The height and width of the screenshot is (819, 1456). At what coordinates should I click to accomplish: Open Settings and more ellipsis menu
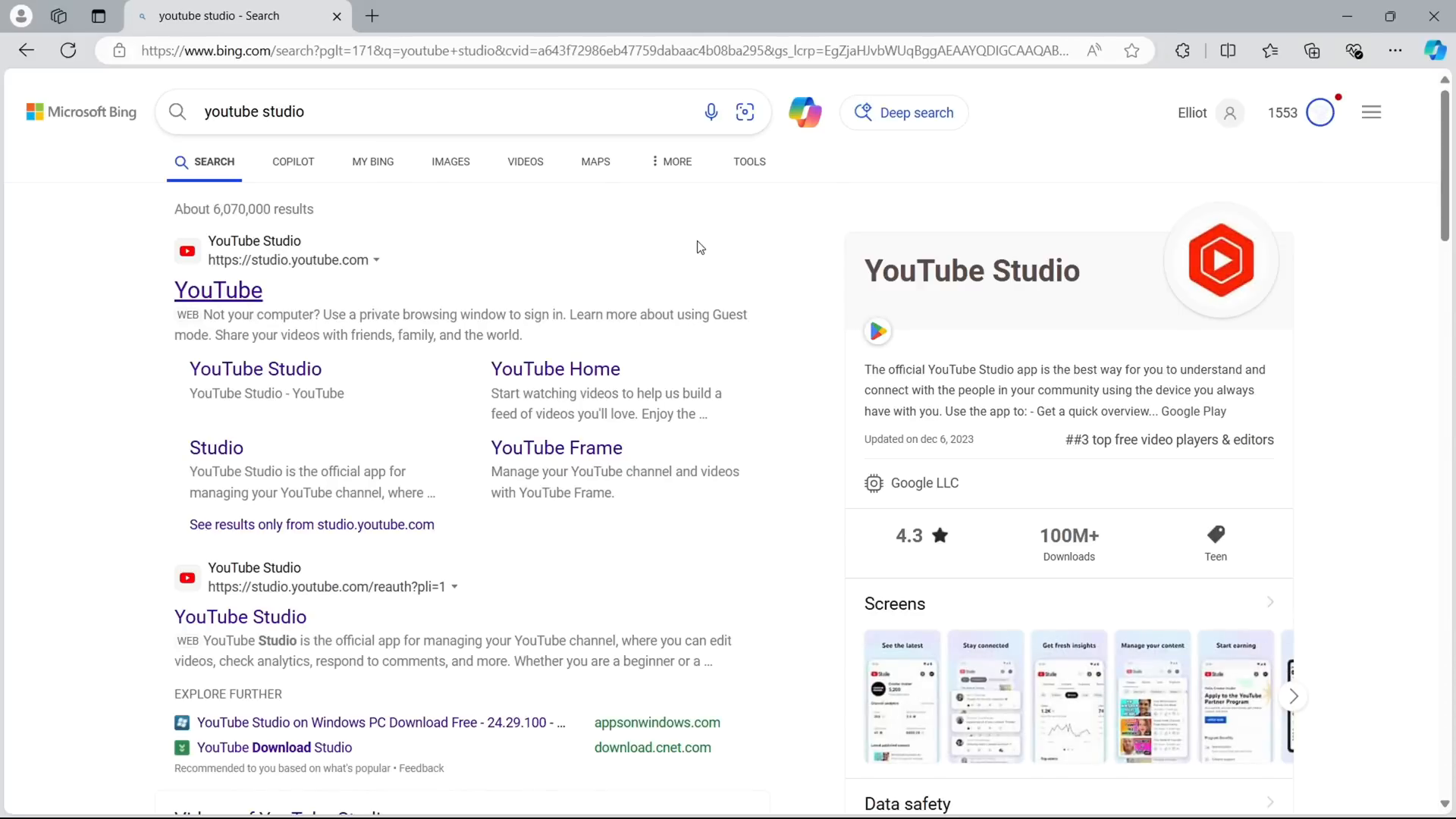(x=1395, y=51)
